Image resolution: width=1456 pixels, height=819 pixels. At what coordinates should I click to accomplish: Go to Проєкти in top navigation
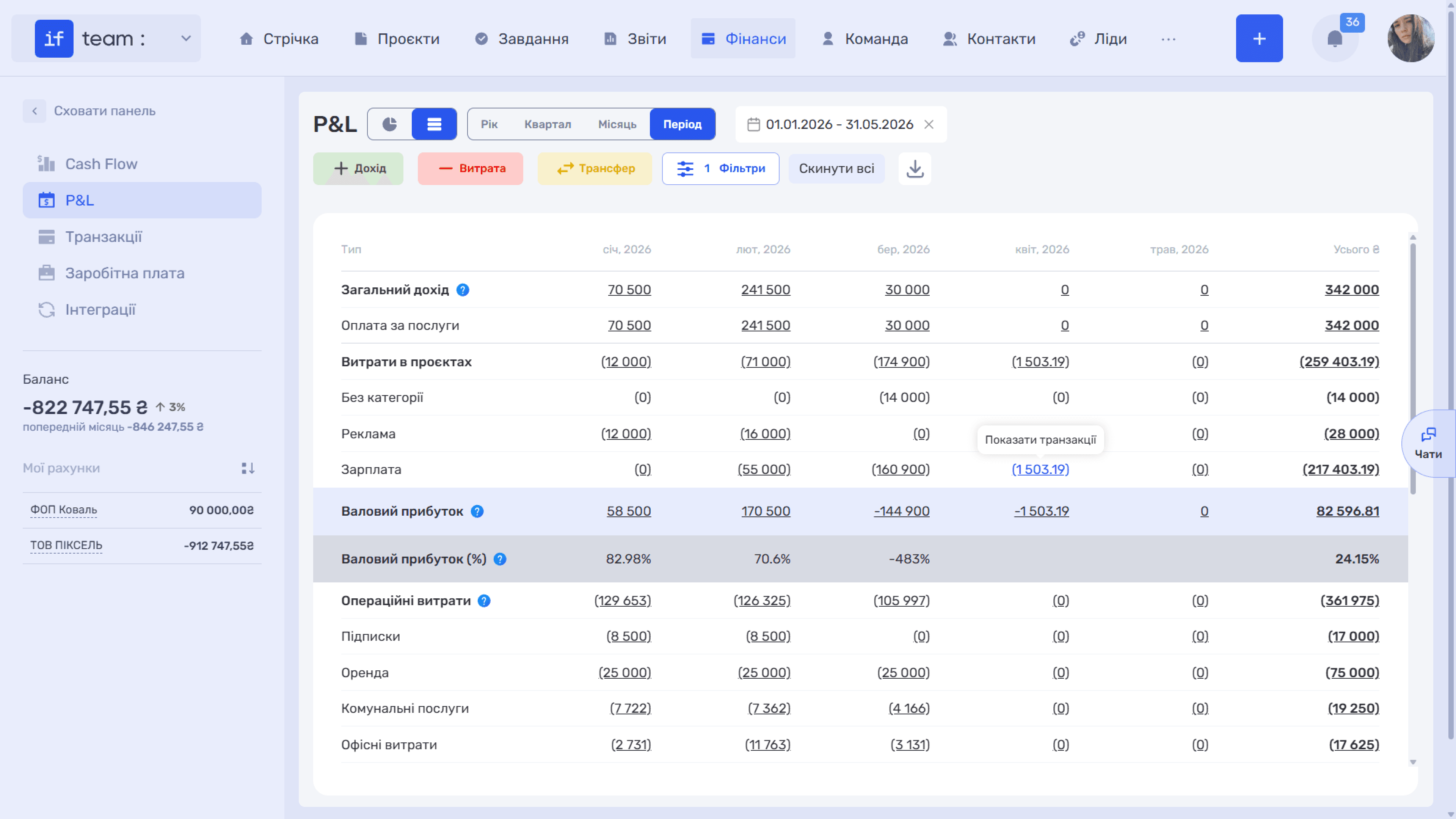397,38
